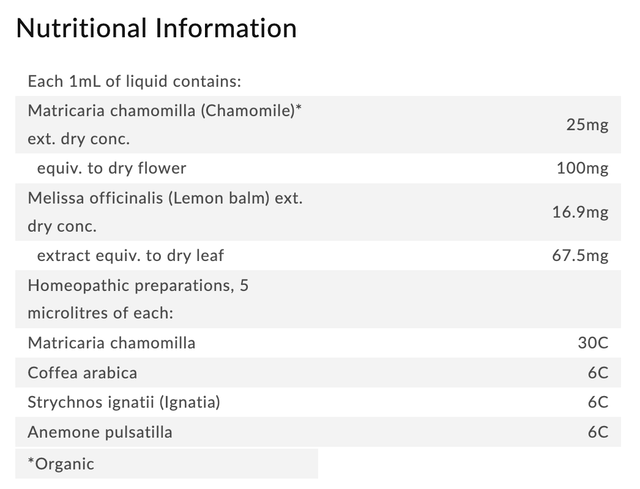Select the equiv. to dry flower row
The image size is (640, 489).
(x=318, y=168)
